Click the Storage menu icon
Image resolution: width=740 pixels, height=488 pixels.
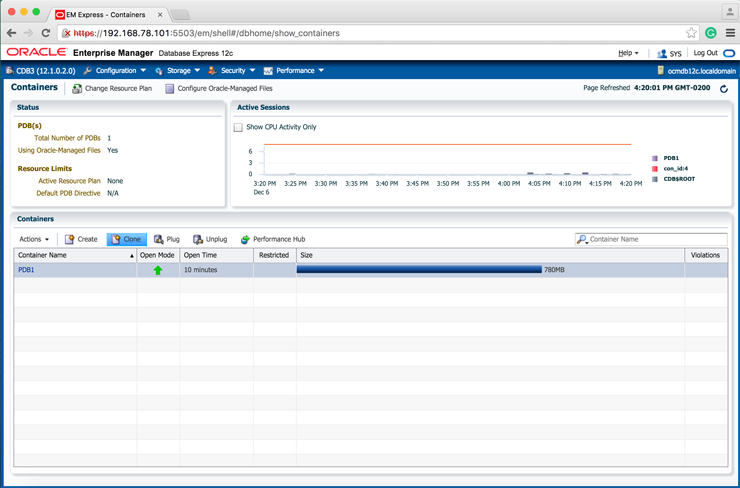[x=159, y=71]
